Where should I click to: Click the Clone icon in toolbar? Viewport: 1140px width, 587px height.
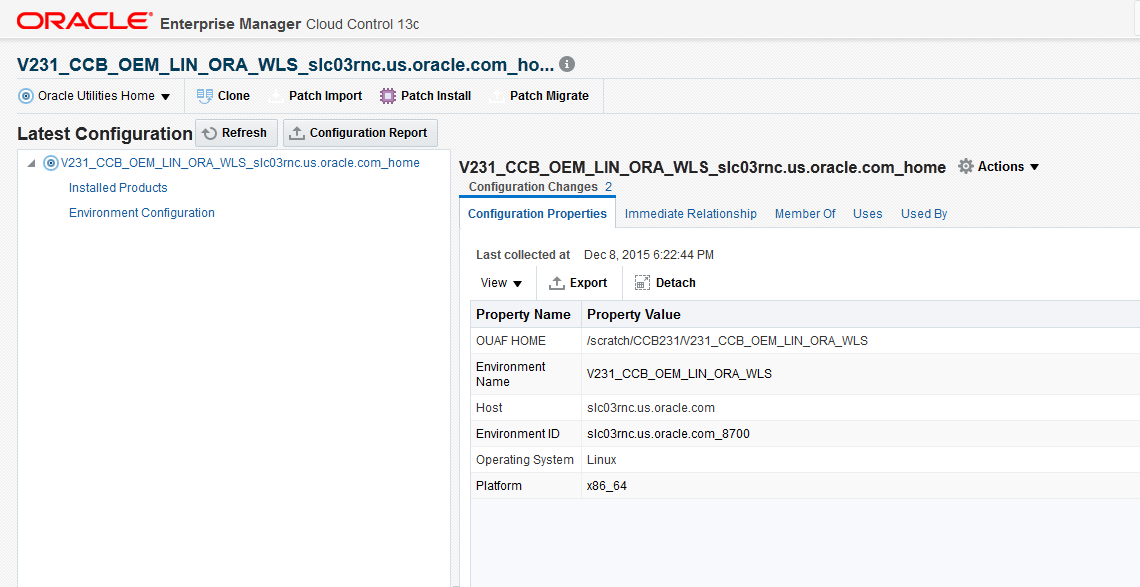(205, 96)
